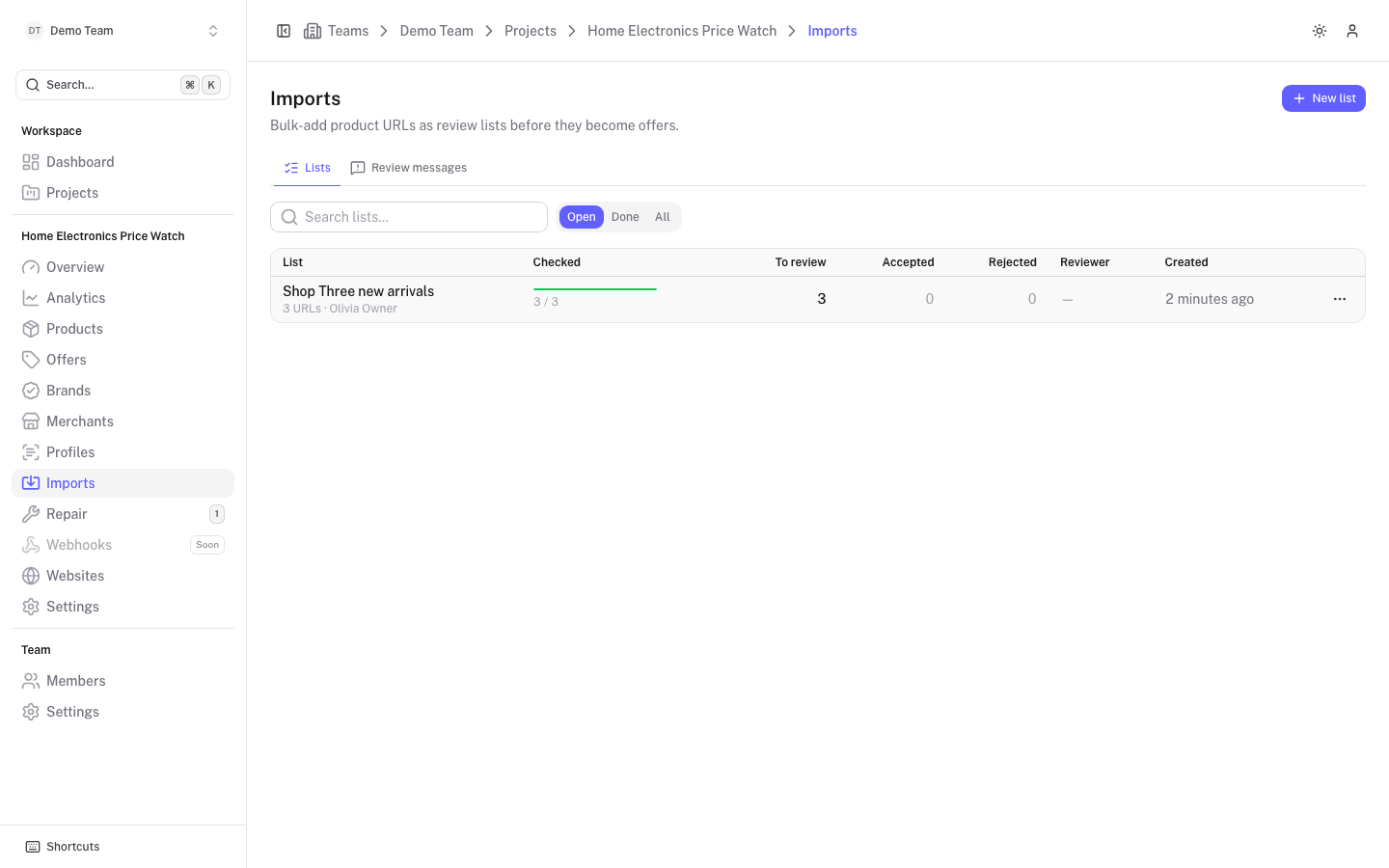Click Home Electronics Price Watch breadcrumb

click(x=682, y=31)
